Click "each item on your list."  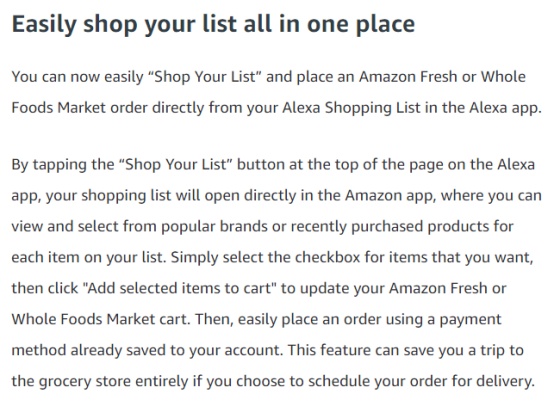(89, 257)
